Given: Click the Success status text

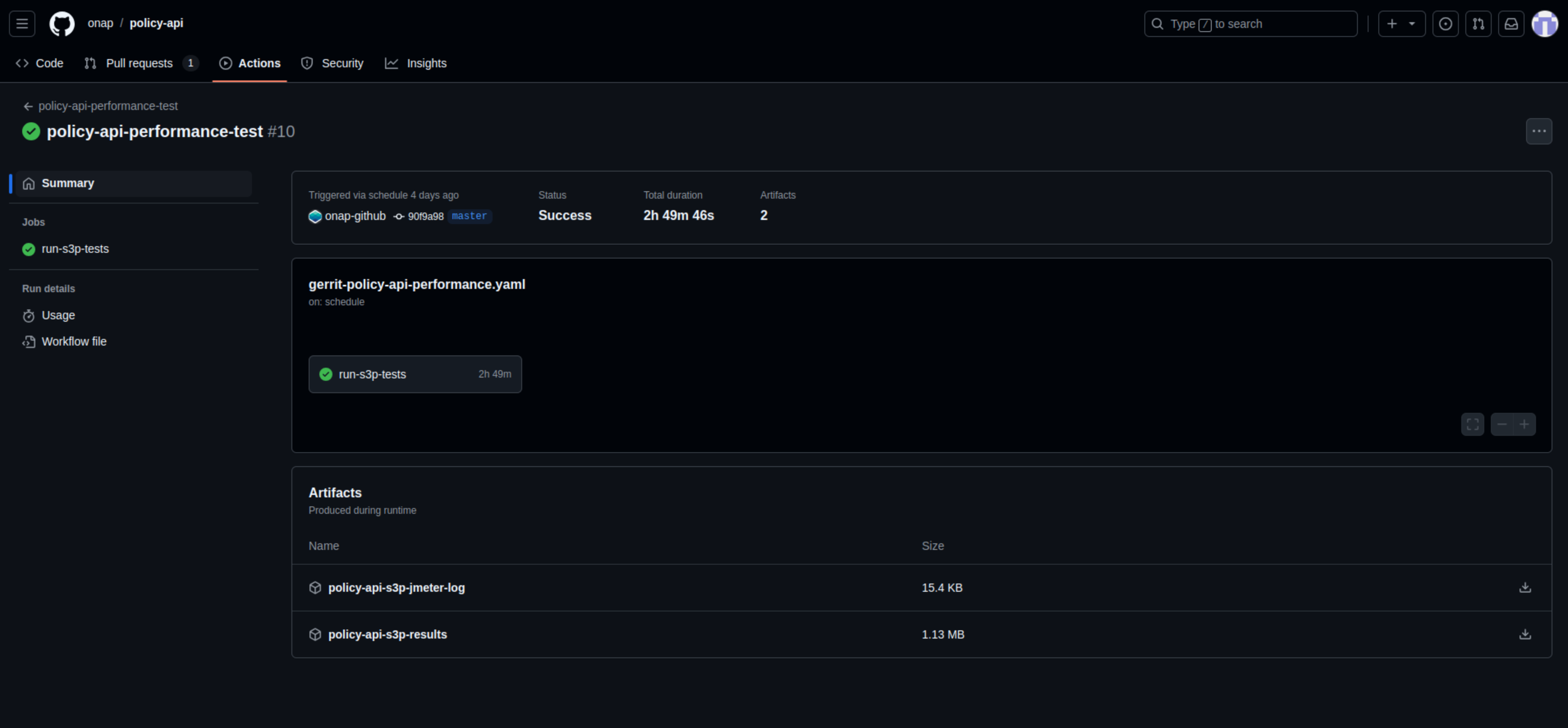Looking at the screenshot, I should point(565,215).
